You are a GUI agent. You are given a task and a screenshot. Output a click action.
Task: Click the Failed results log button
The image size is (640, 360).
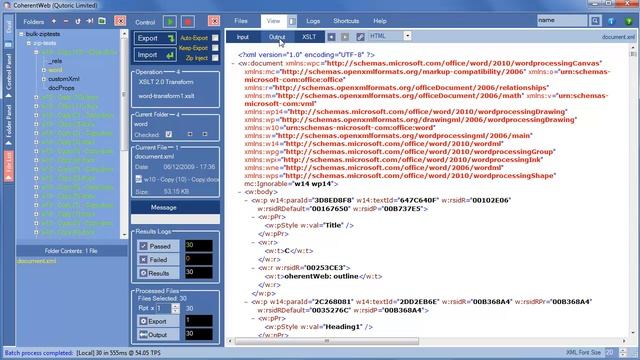click(158, 260)
